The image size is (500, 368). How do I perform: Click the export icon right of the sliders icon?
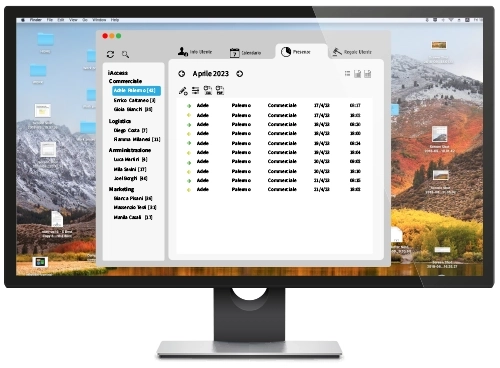tap(208, 90)
